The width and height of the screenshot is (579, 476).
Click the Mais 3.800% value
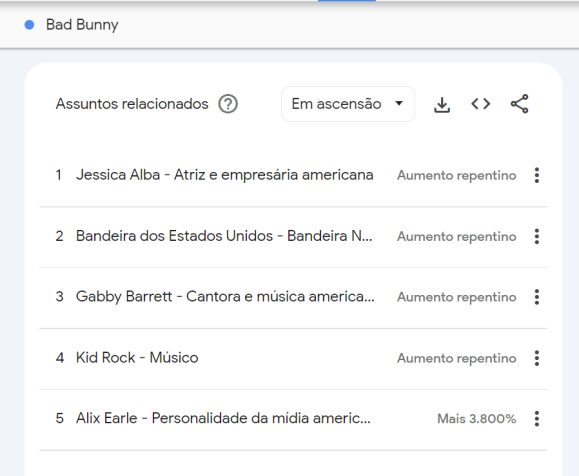click(x=476, y=419)
